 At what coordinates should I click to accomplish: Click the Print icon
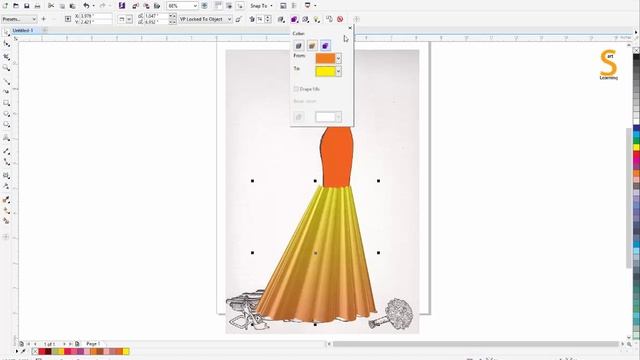[37, 6]
